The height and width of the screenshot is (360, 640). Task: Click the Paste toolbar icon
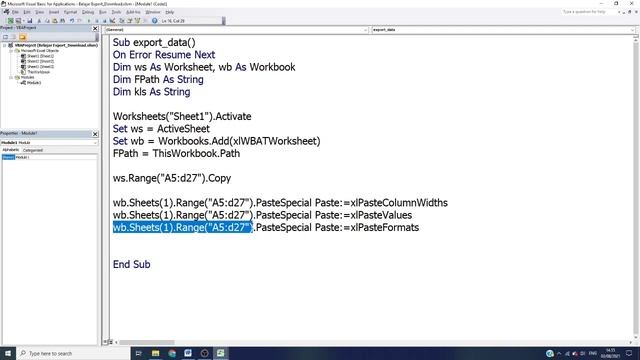pos(55,21)
